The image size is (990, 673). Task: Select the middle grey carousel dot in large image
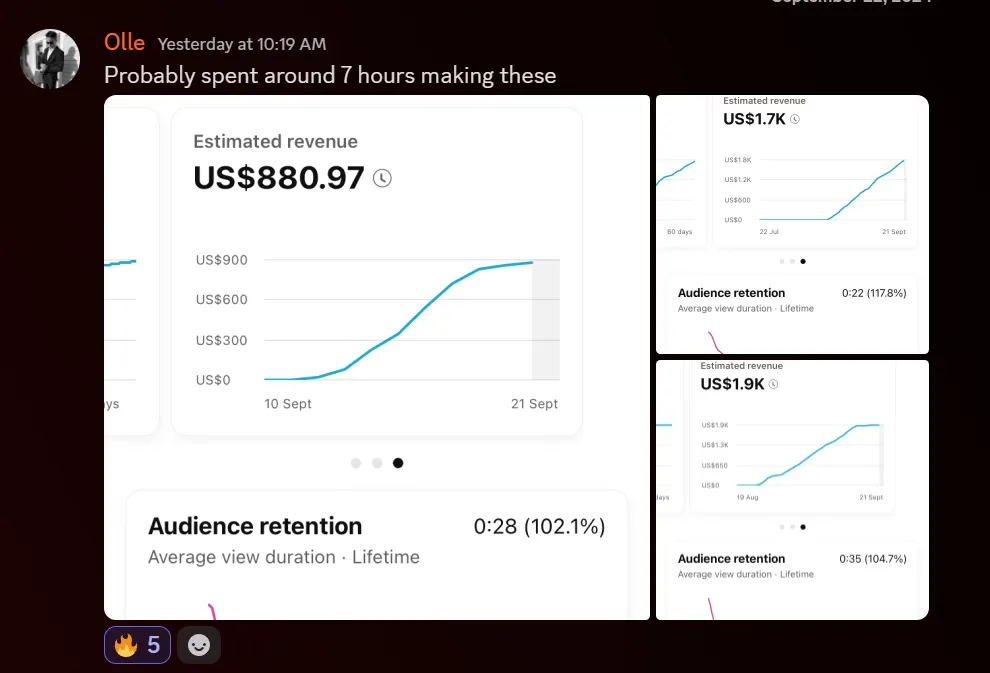pos(377,463)
